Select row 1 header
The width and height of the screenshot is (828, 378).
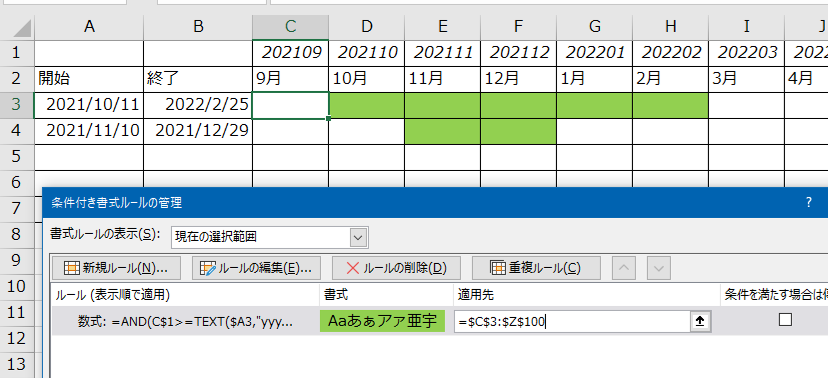[x=17, y=53]
